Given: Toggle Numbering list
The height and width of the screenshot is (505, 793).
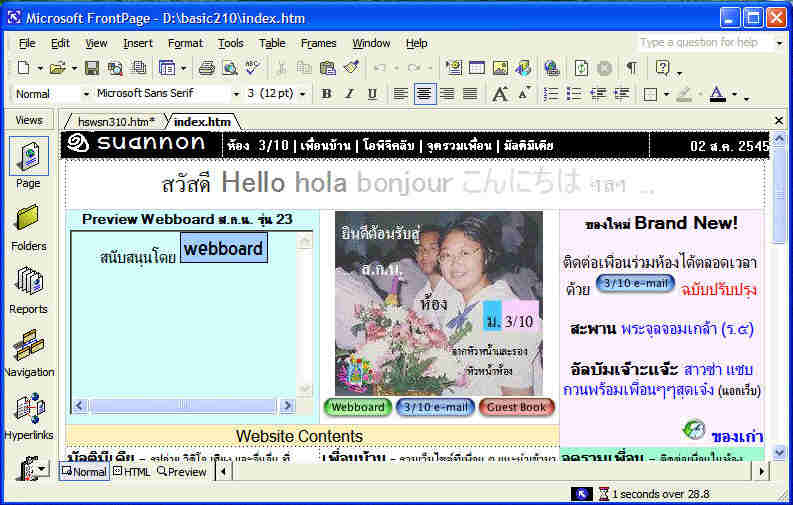Looking at the screenshot, I should click(551, 94).
